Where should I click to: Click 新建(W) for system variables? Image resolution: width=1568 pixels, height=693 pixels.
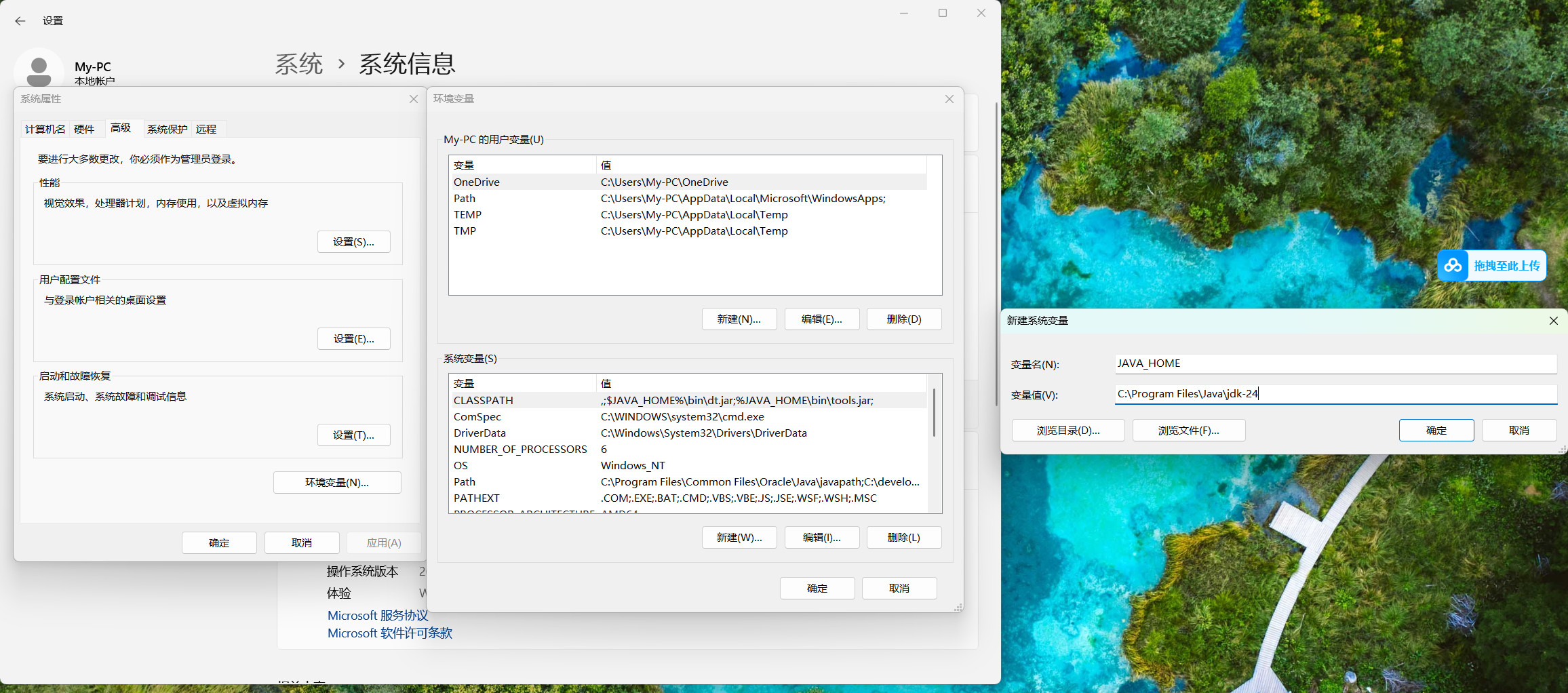point(739,537)
